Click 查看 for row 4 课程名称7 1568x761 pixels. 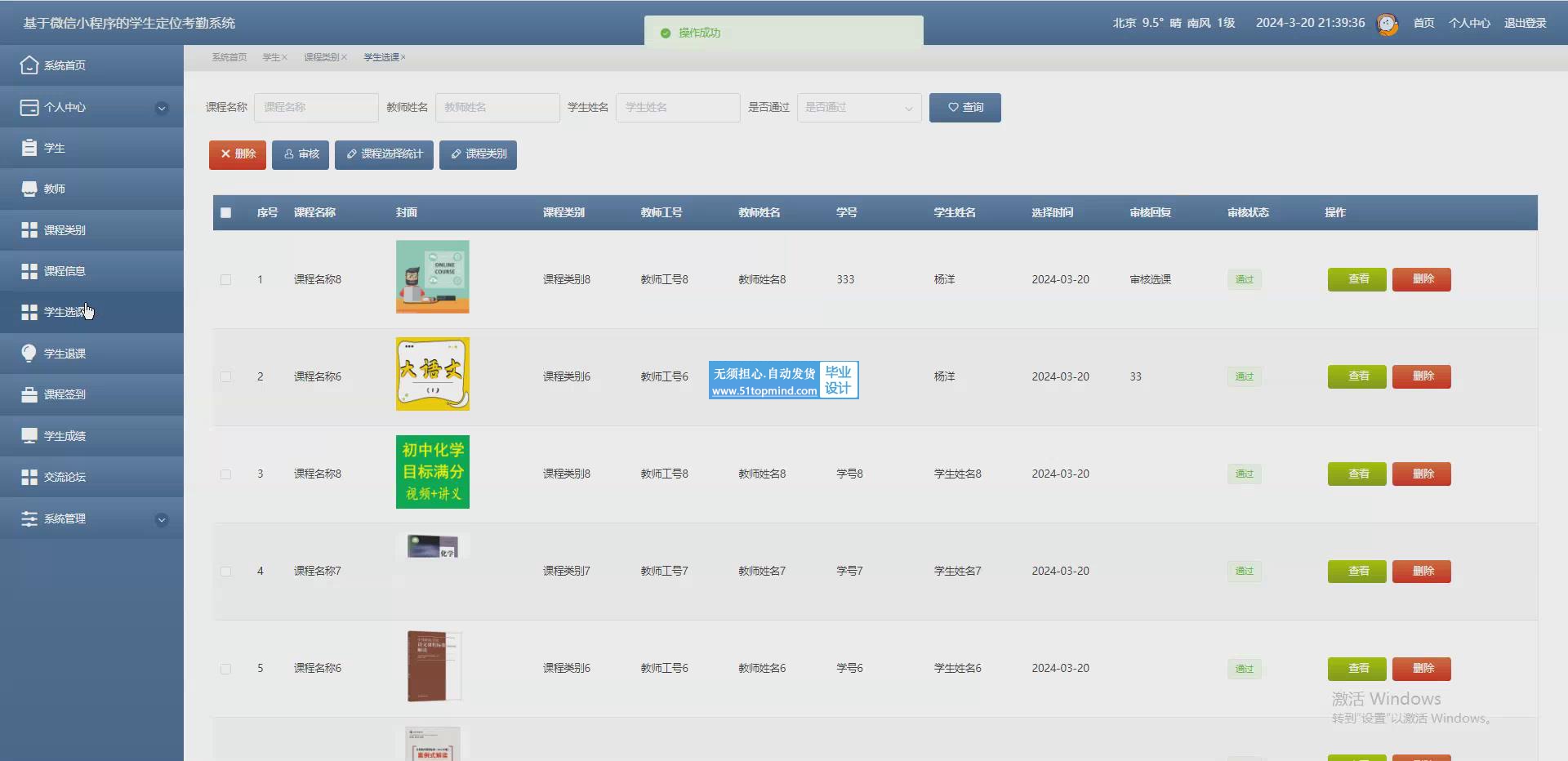tap(1357, 571)
